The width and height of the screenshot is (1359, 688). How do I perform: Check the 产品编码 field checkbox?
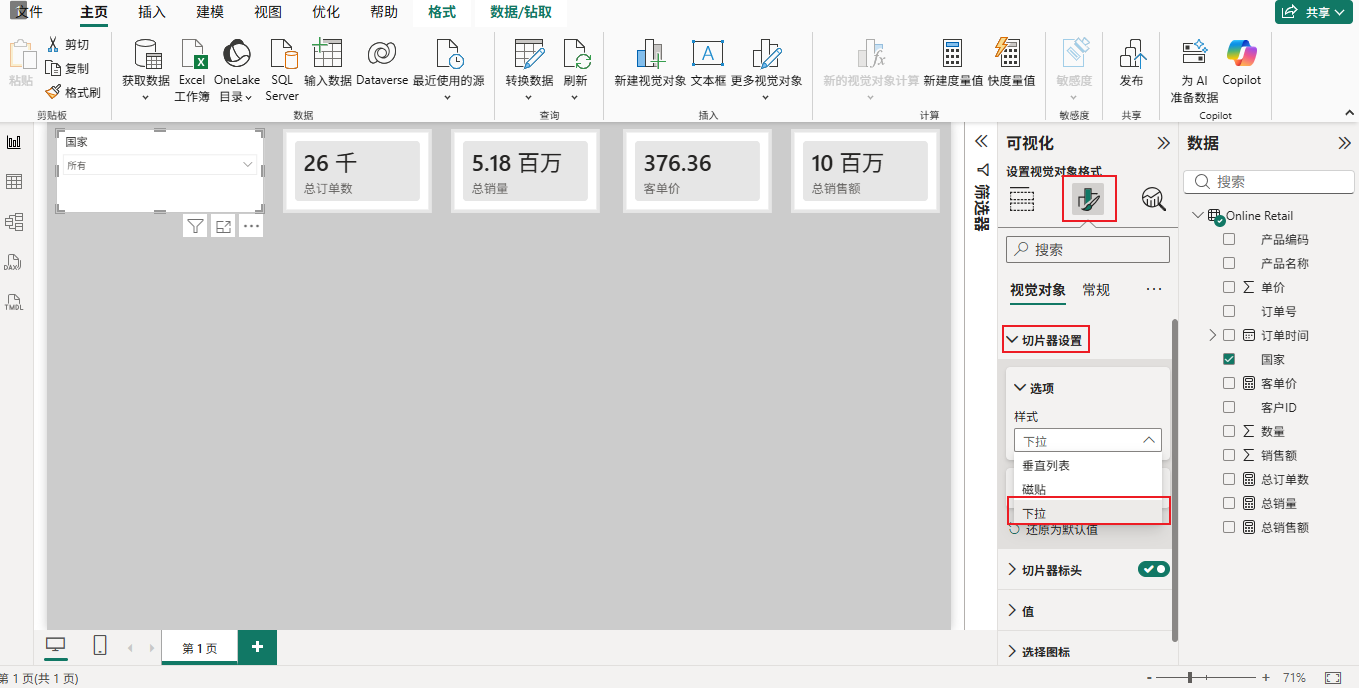point(1229,239)
